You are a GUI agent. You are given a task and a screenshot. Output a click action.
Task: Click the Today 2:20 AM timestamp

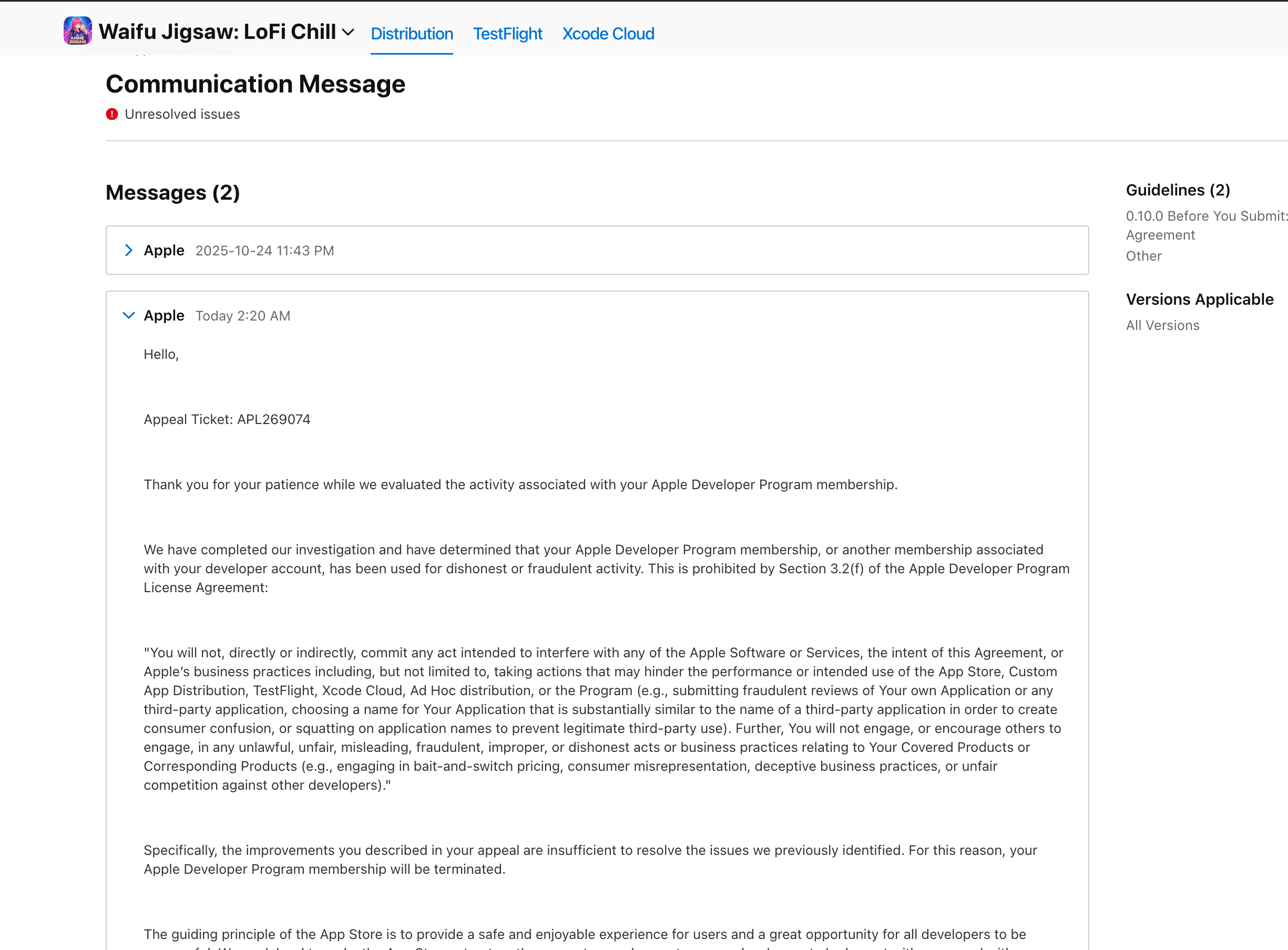coord(243,316)
